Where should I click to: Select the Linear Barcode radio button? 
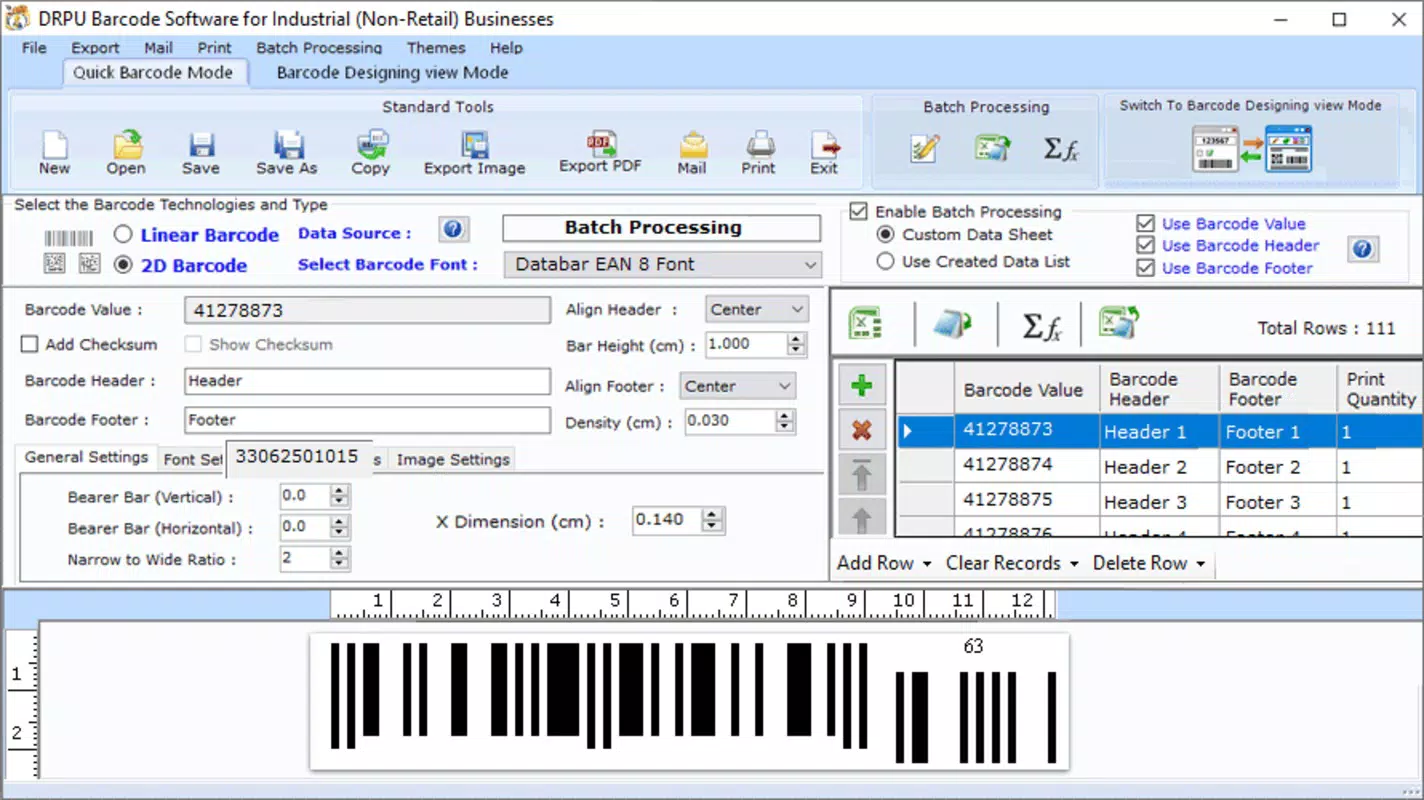[123, 235]
